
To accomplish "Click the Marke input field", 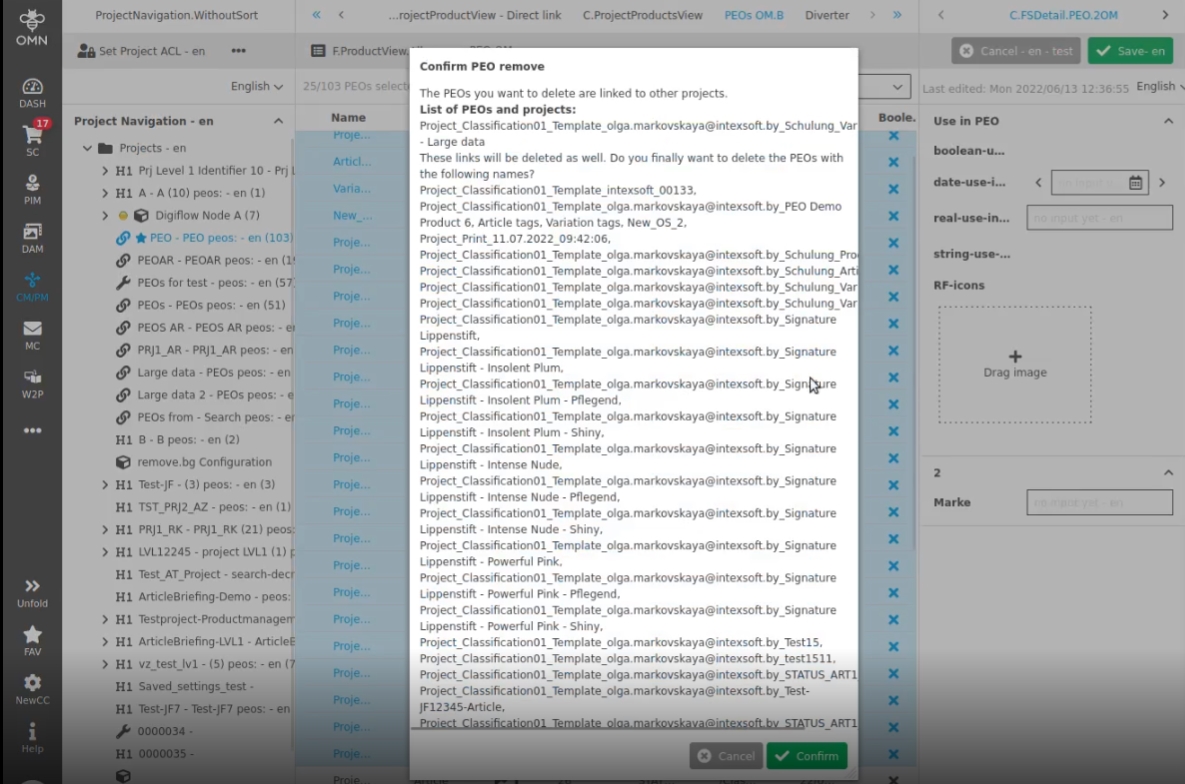I will [1099, 502].
